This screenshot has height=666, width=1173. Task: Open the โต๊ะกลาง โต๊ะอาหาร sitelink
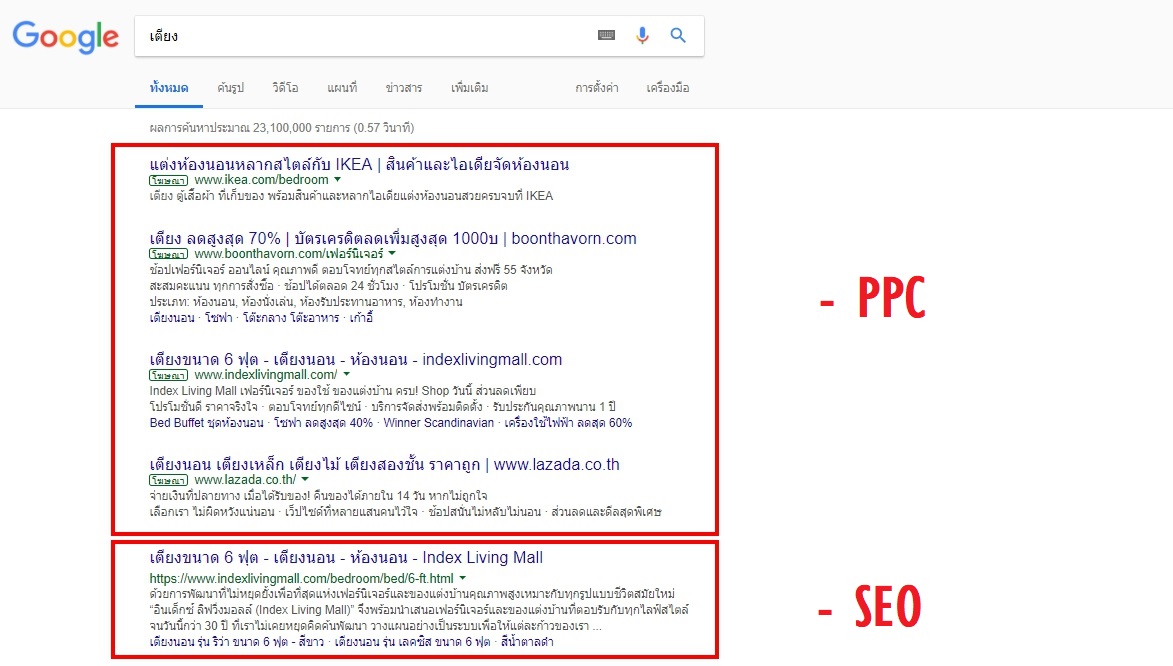pos(291,318)
